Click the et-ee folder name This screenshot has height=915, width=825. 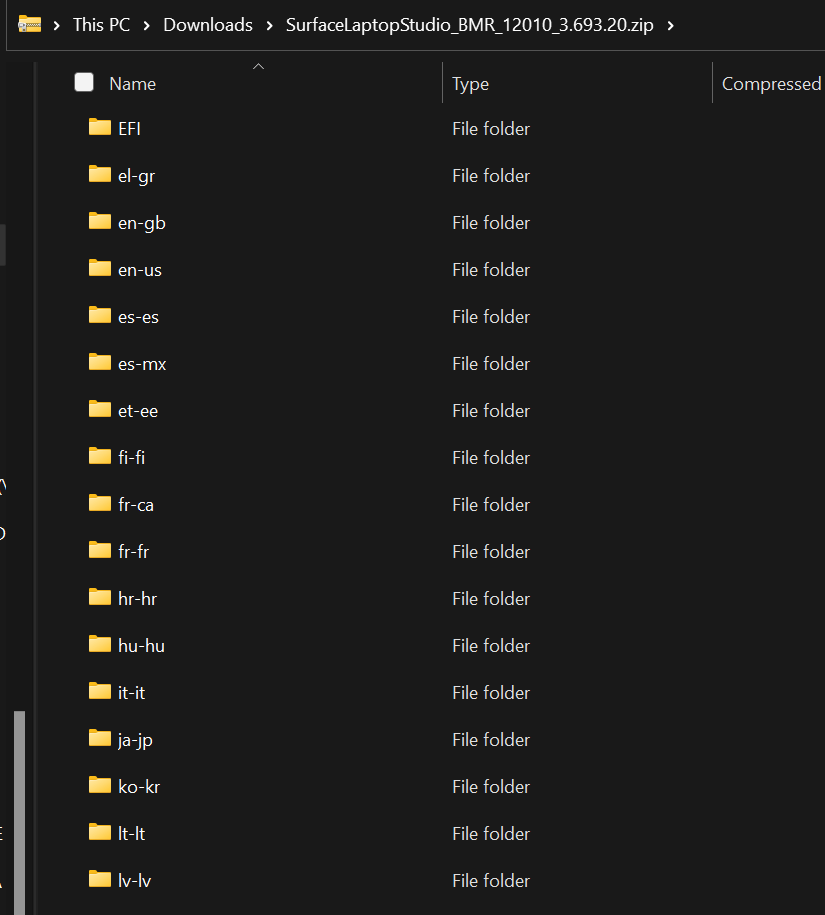(x=138, y=411)
